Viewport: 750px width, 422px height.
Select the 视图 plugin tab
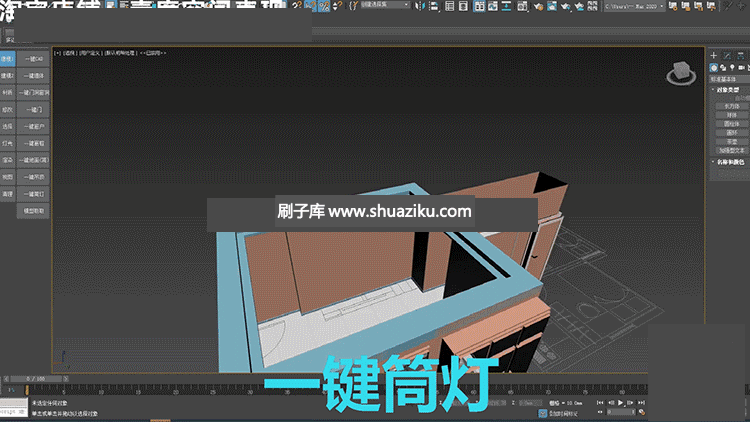[x=7, y=177]
